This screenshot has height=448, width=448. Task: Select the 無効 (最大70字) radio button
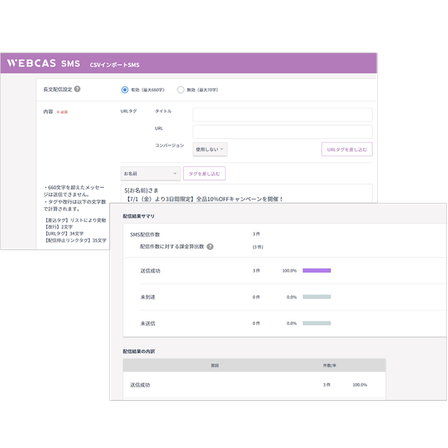coord(181,90)
